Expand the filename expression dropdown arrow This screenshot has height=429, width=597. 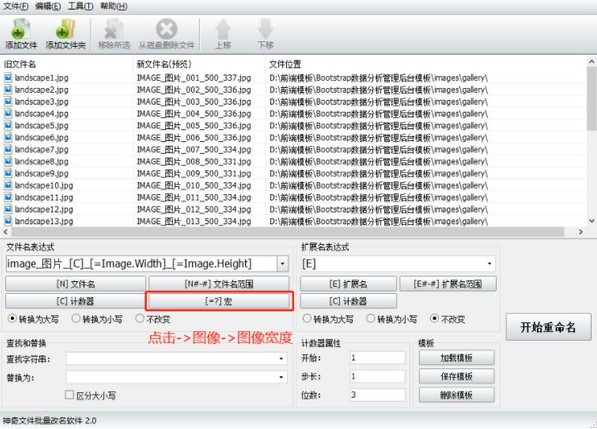tap(283, 263)
